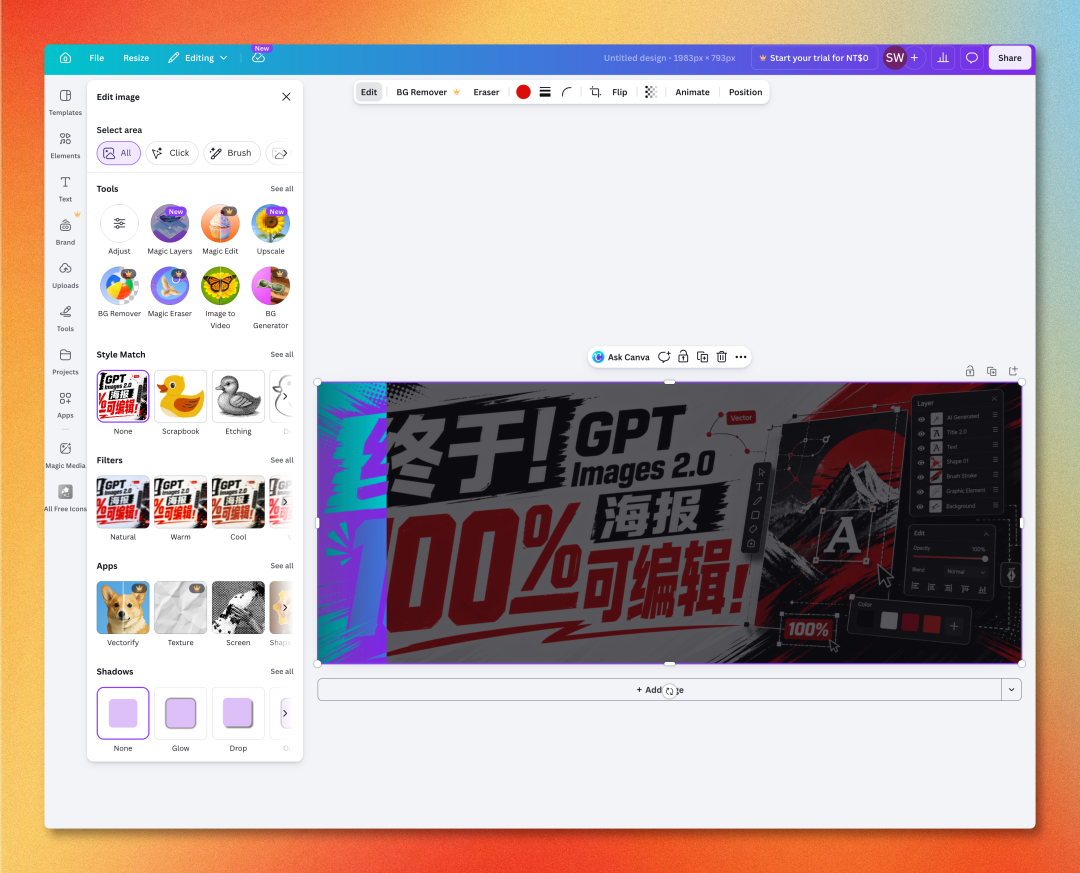Close the Edit image panel
The height and width of the screenshot is (873, 1080).
coord(287,97)
